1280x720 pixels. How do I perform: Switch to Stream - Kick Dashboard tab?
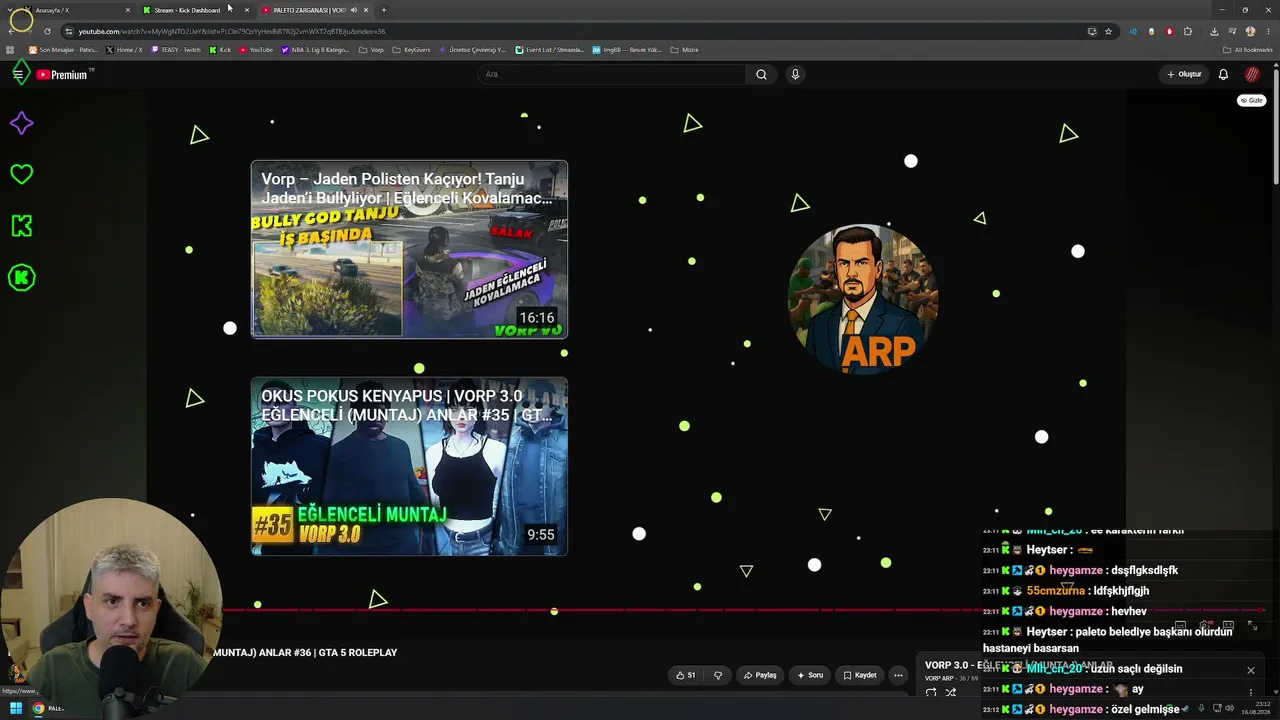195,10
